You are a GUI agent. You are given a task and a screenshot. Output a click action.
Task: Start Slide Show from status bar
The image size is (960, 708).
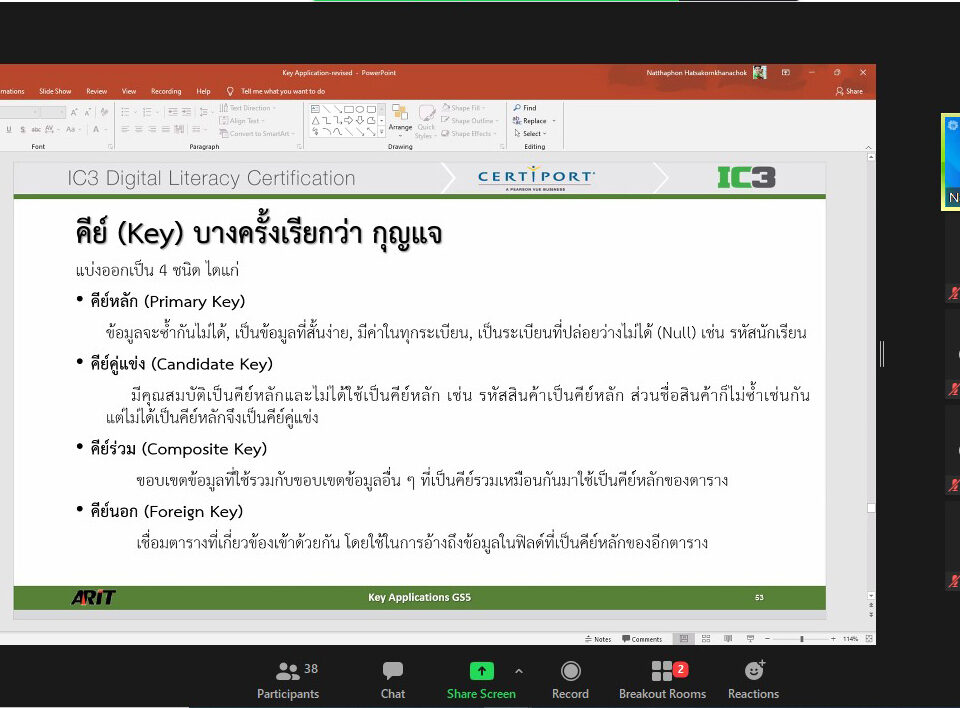pyautogui.click(x=750, y=639)
